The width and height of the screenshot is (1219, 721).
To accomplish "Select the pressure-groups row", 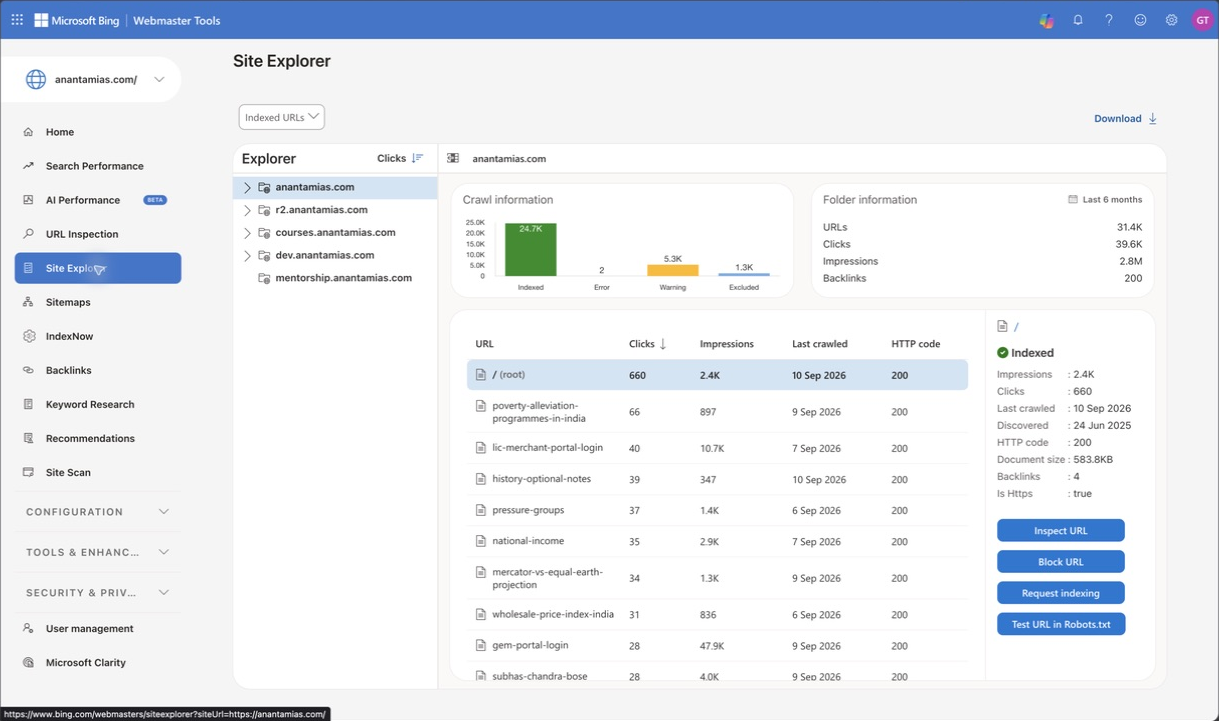I will coord(717,510).
